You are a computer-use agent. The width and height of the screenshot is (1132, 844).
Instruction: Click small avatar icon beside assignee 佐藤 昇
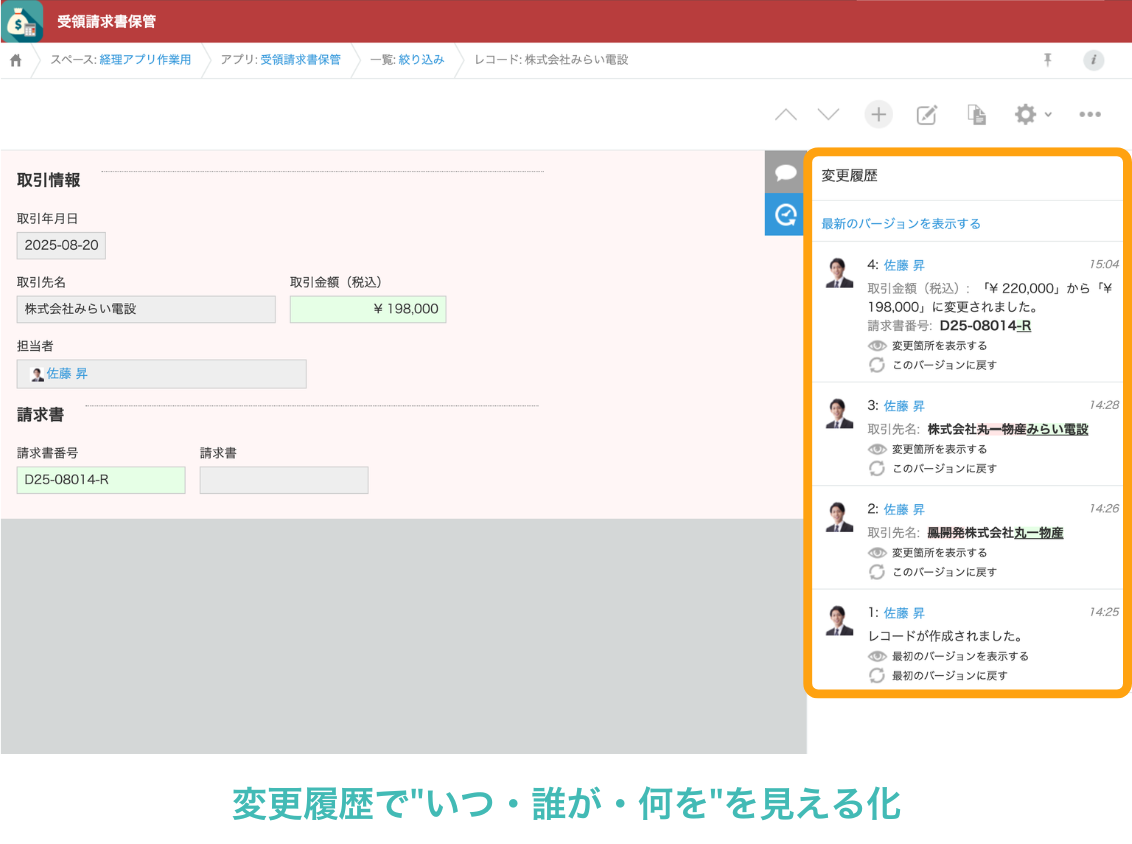(x=38, y=374)
